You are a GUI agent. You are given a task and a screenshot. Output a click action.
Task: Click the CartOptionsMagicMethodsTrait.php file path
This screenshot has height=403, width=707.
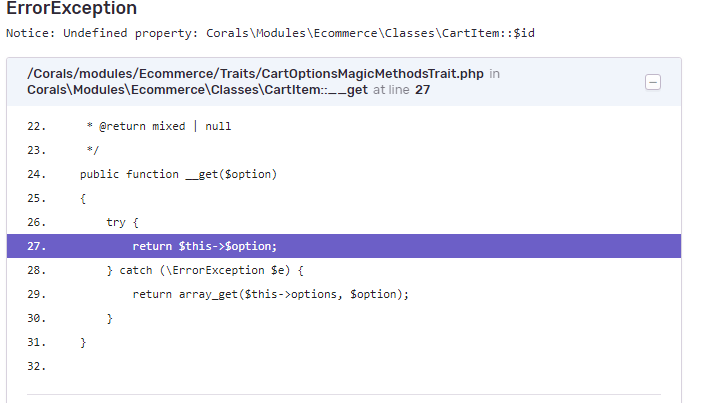(255, 73)
